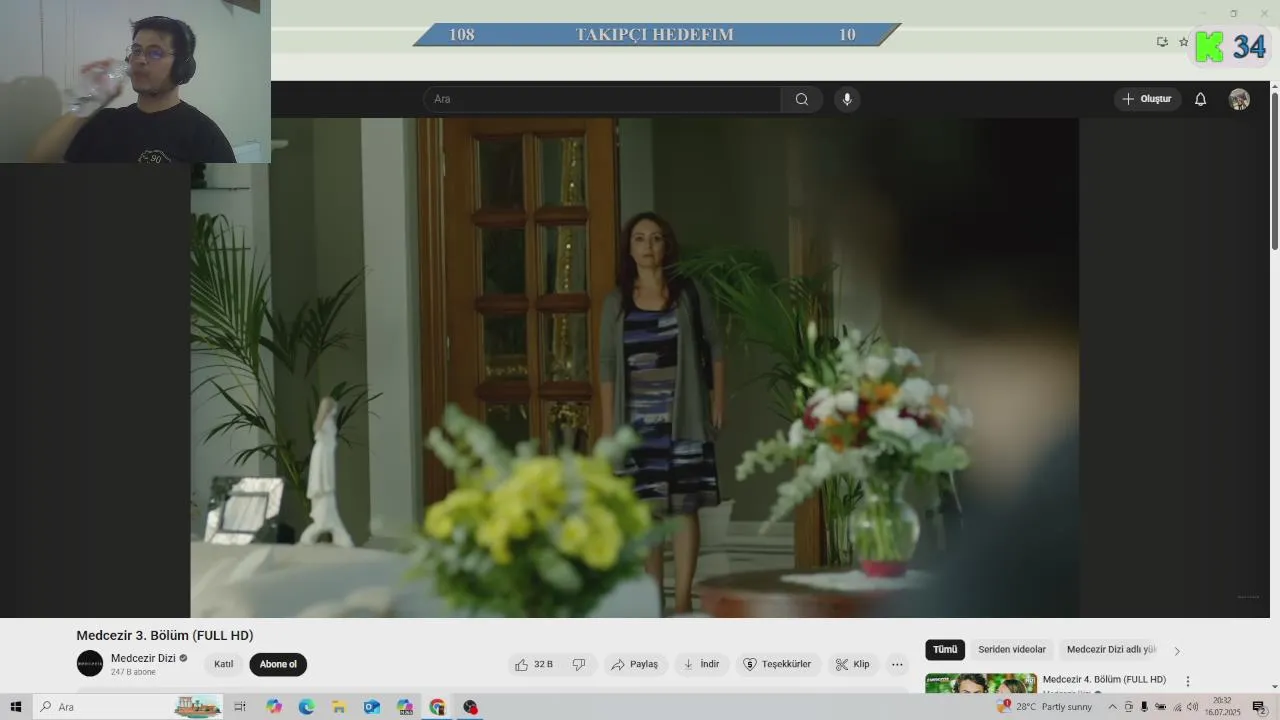Click the page vertical scrollbar thumb
1280x720 pixels.
(1274, 170)
